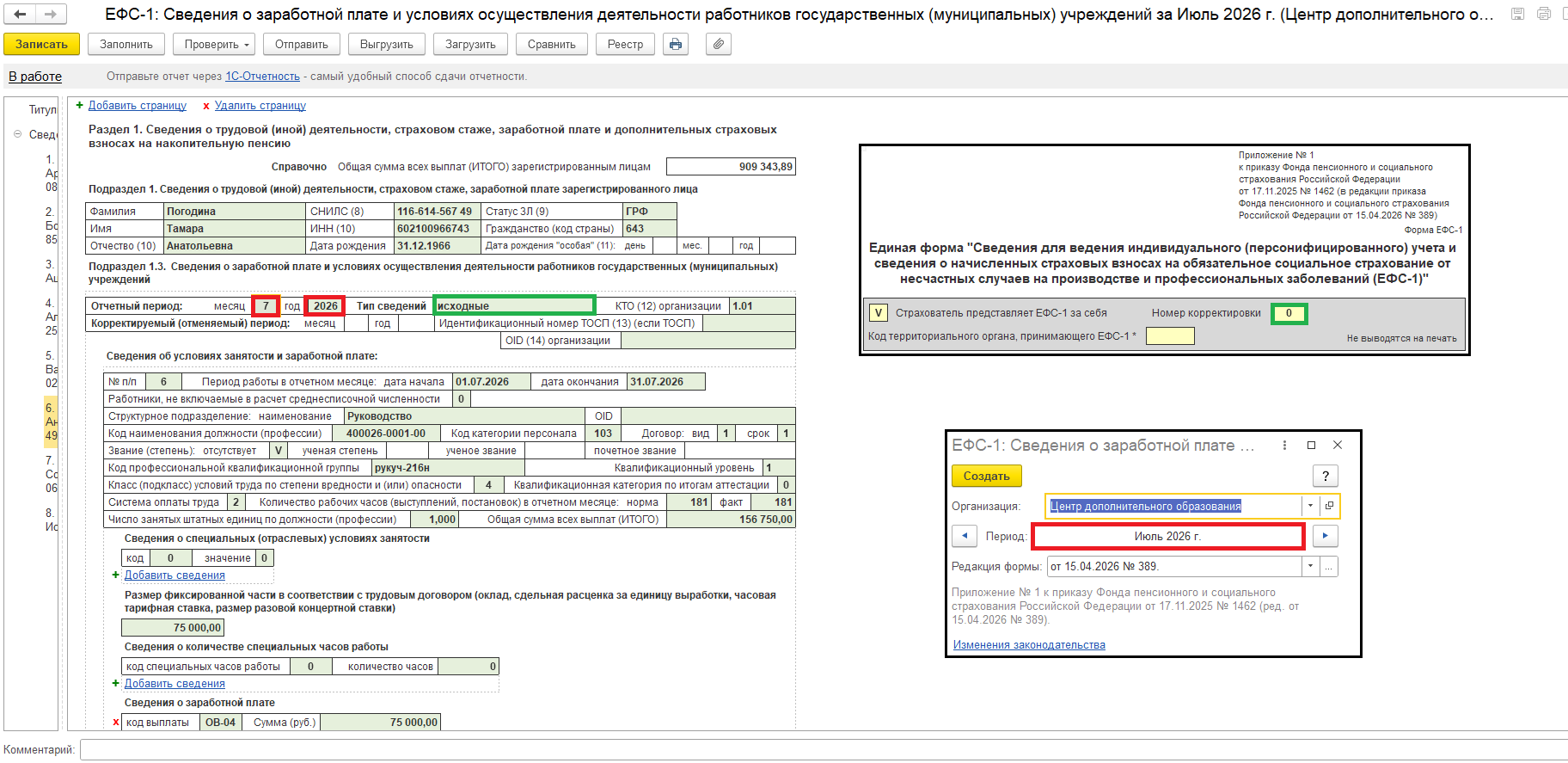Click the Фамилия field Погодина
Screen dimensions: 1568x763
tap(235, 212)
